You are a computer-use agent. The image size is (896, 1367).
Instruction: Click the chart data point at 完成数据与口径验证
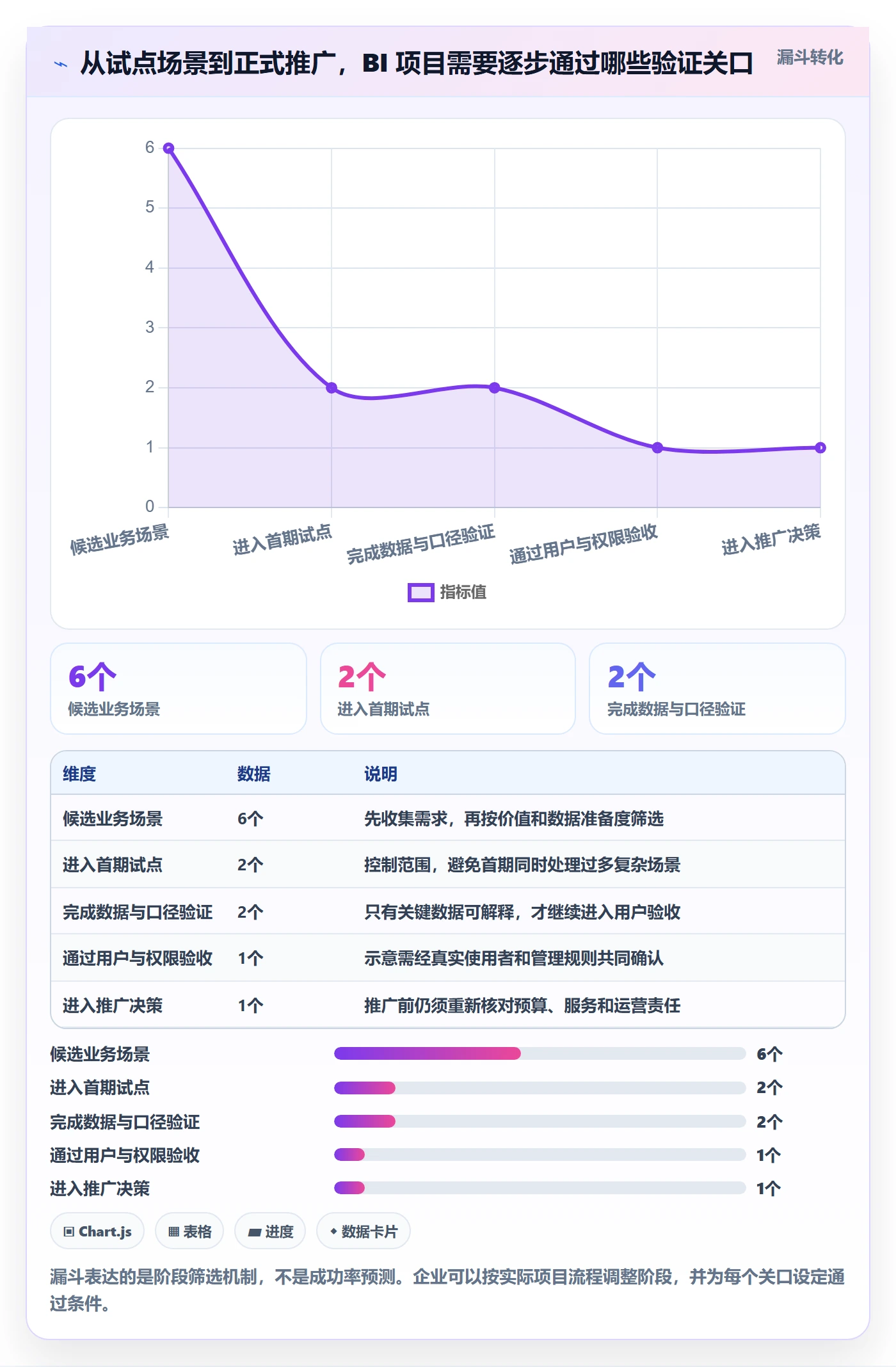click(x=495, y=388)
